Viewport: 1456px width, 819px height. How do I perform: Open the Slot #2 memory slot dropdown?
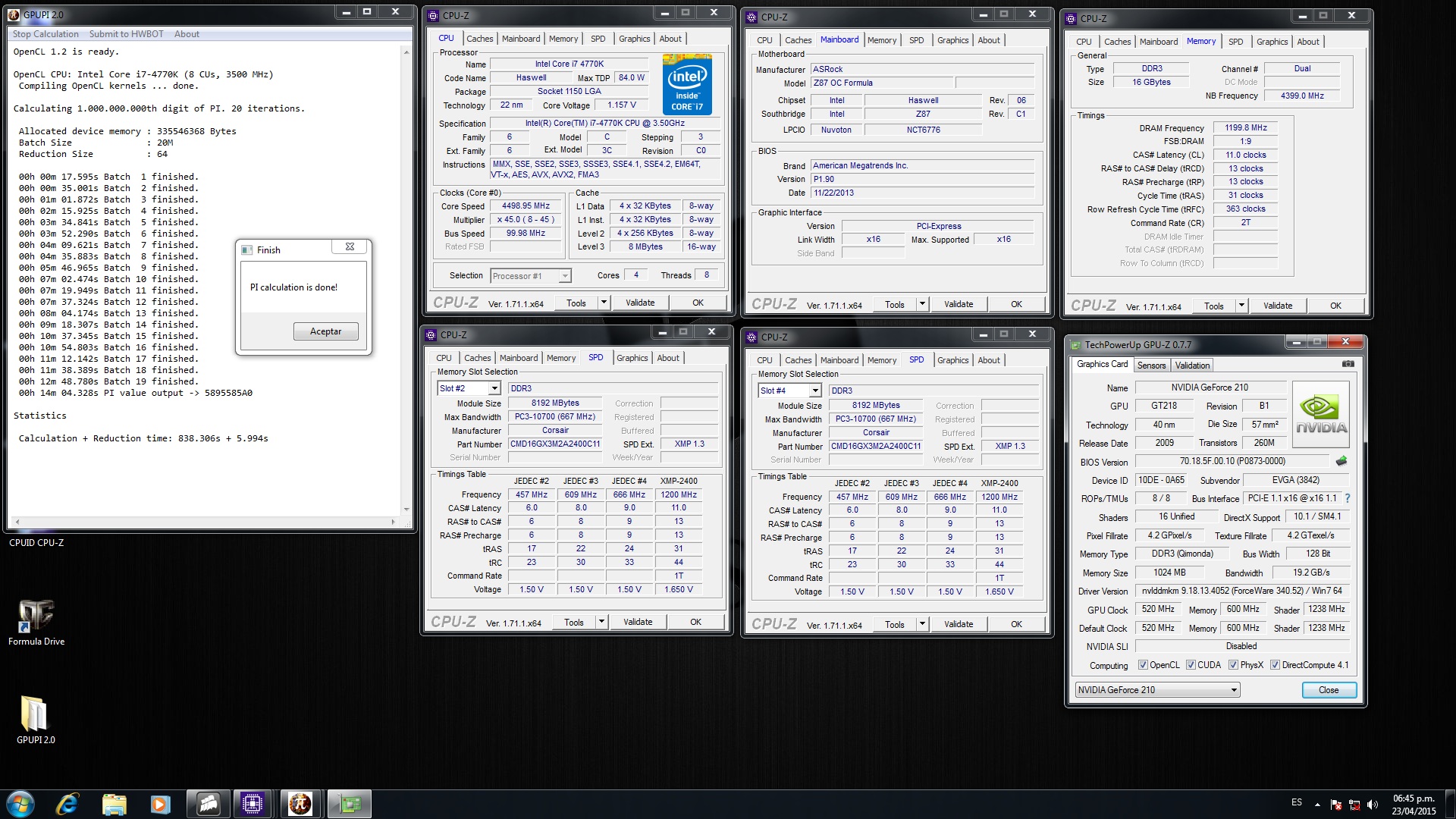(494, 388)
